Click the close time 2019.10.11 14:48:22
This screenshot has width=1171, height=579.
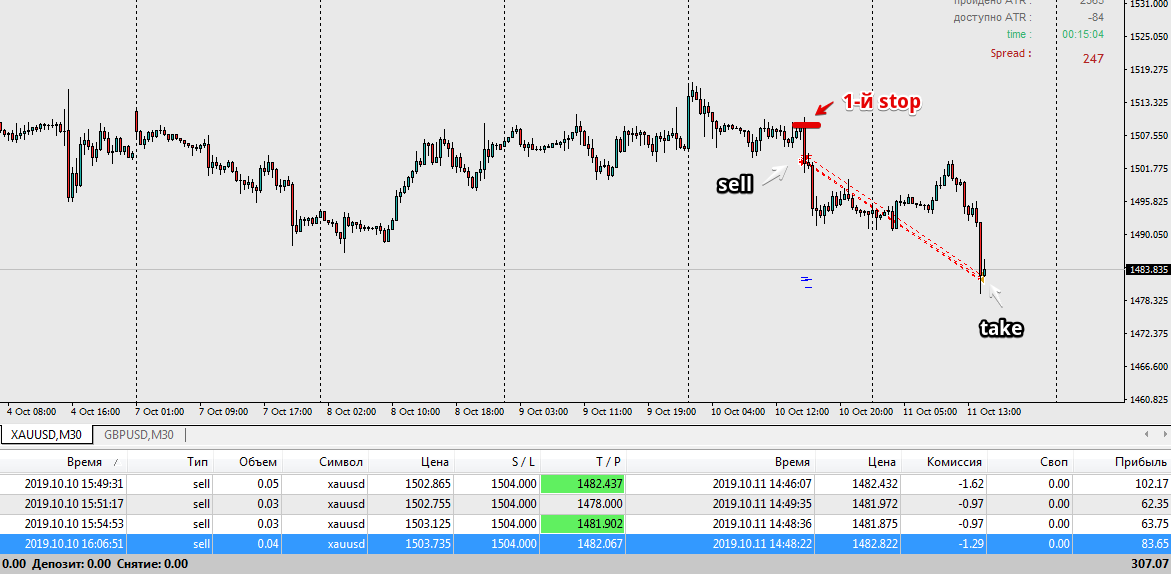[762, 543]
